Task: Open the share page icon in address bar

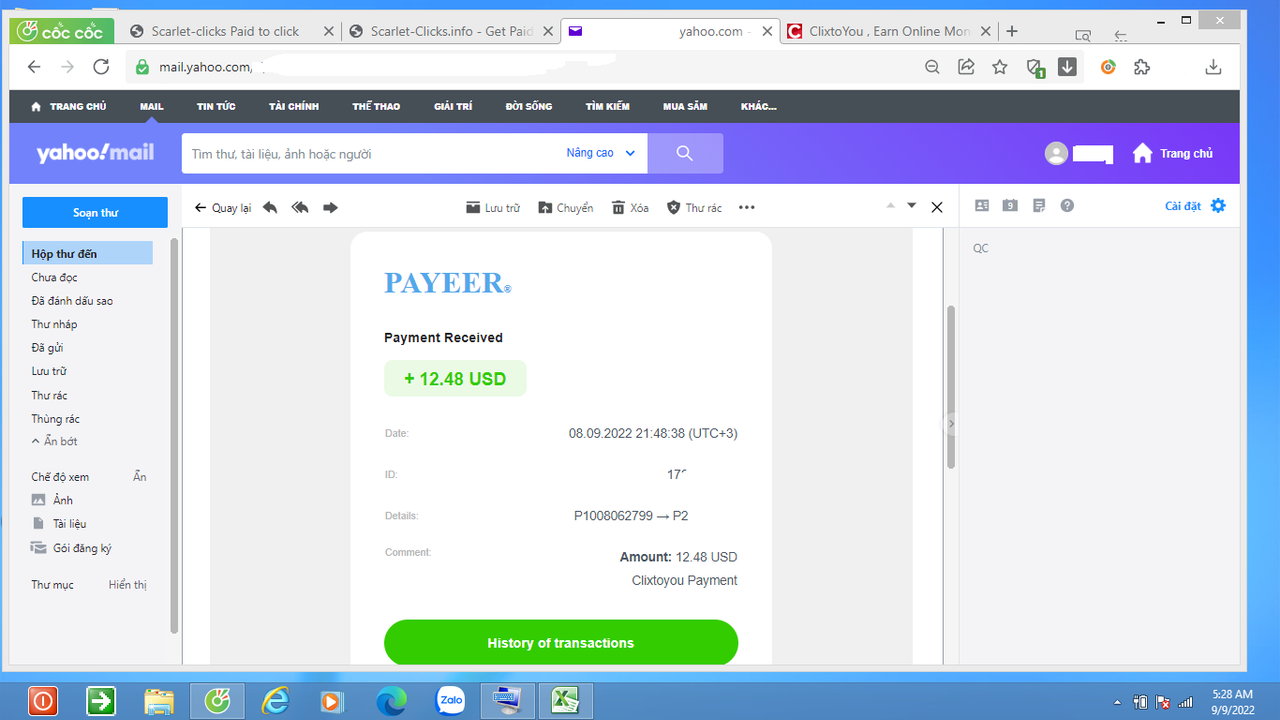Action: [966, 67]
